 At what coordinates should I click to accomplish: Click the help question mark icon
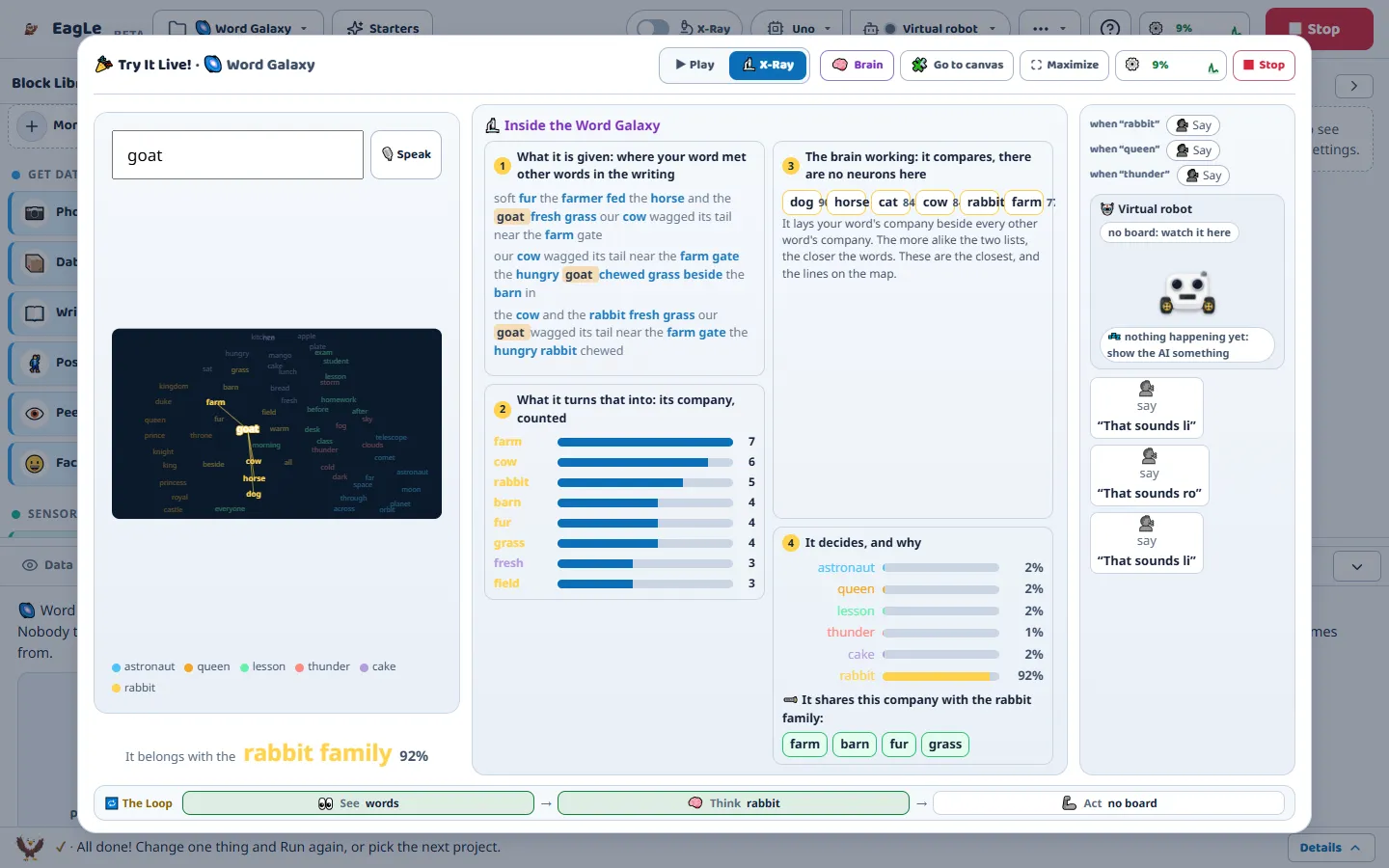(x=1110, y=28)
